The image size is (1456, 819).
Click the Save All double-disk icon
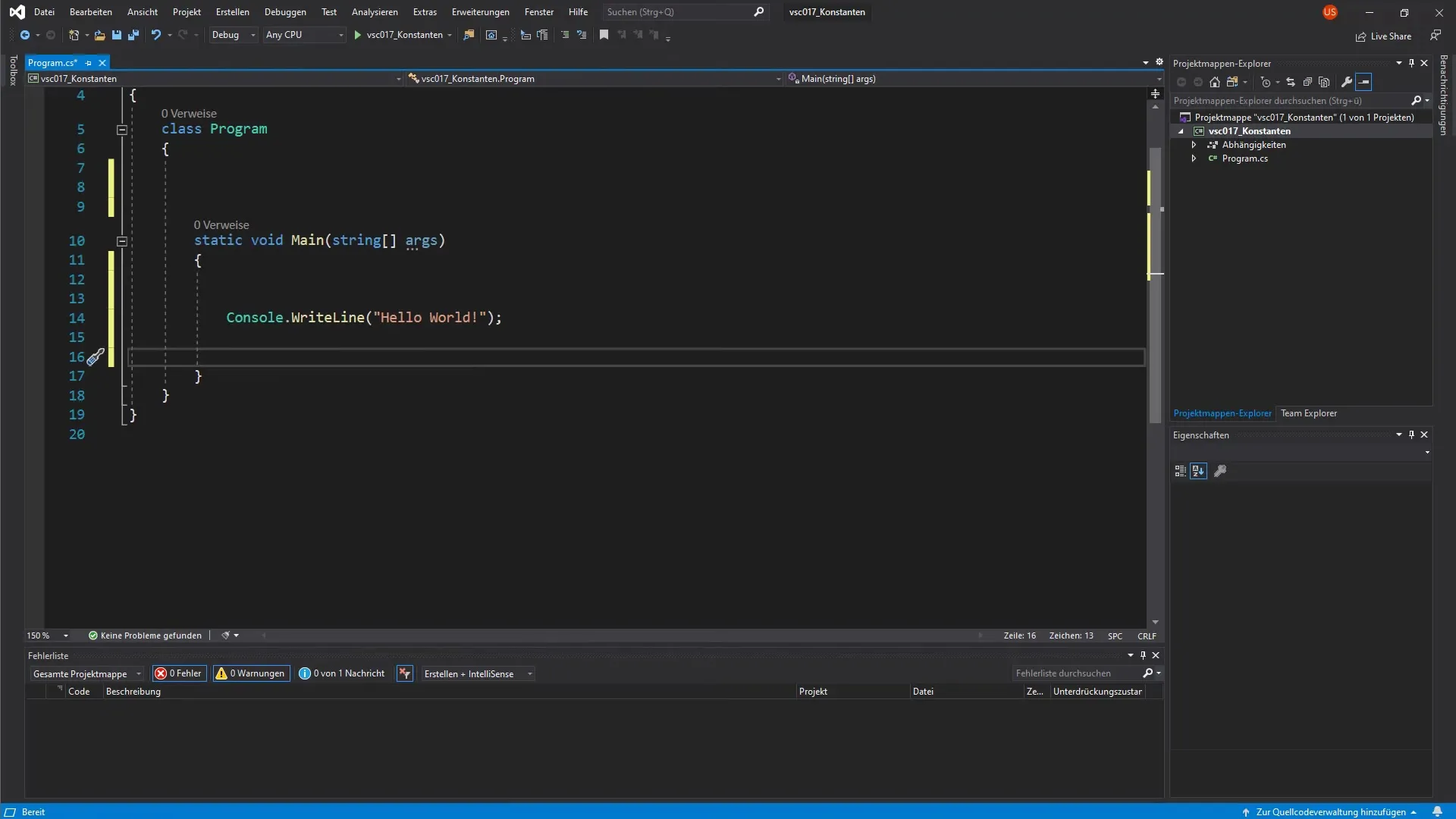(x=133, y=35)
